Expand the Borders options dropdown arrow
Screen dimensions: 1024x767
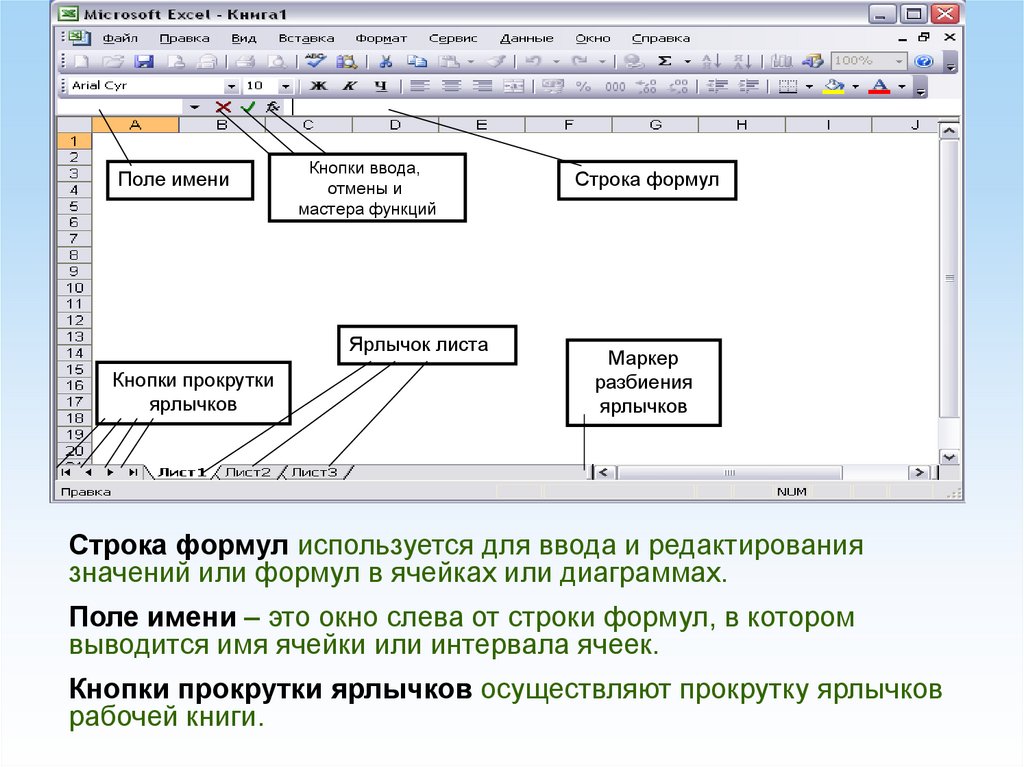[809, 86]
